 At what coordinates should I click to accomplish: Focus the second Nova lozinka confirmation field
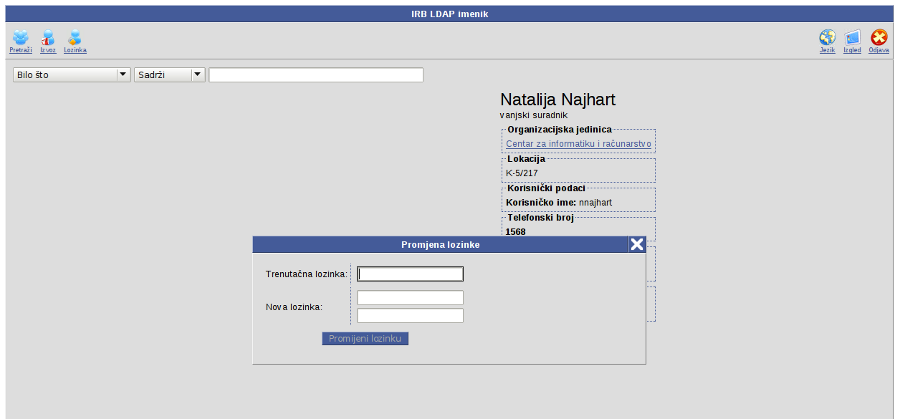411,316
